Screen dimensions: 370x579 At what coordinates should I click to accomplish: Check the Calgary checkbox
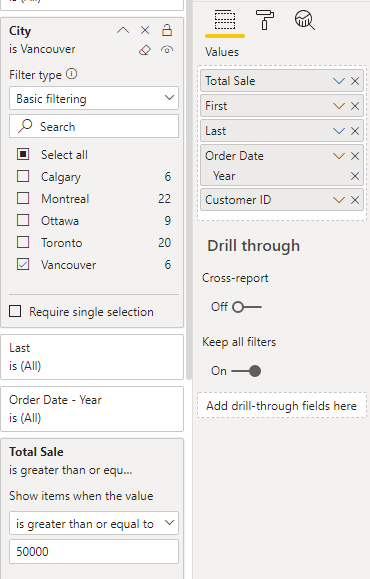23,176
